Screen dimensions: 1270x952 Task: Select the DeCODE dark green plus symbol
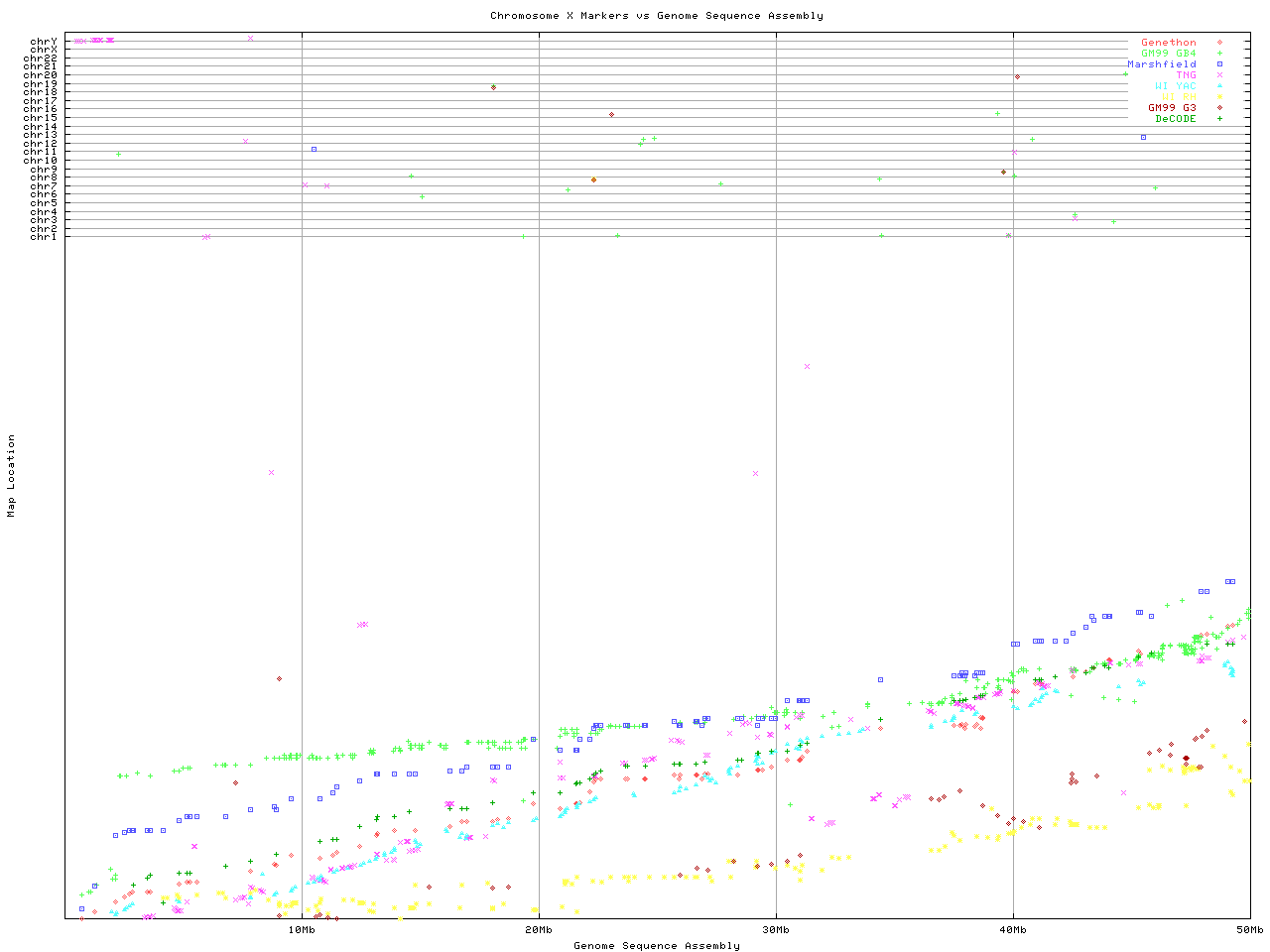pos(1219,119)
